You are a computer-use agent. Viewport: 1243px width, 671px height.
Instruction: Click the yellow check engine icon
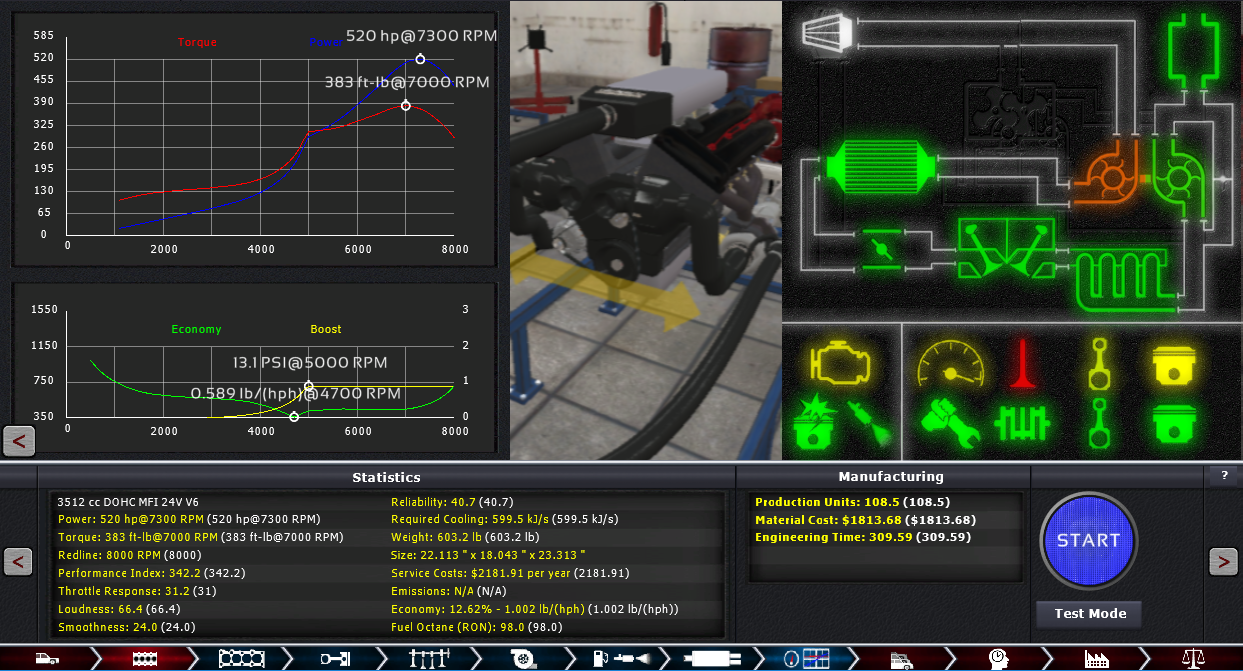tap(841, 364)
